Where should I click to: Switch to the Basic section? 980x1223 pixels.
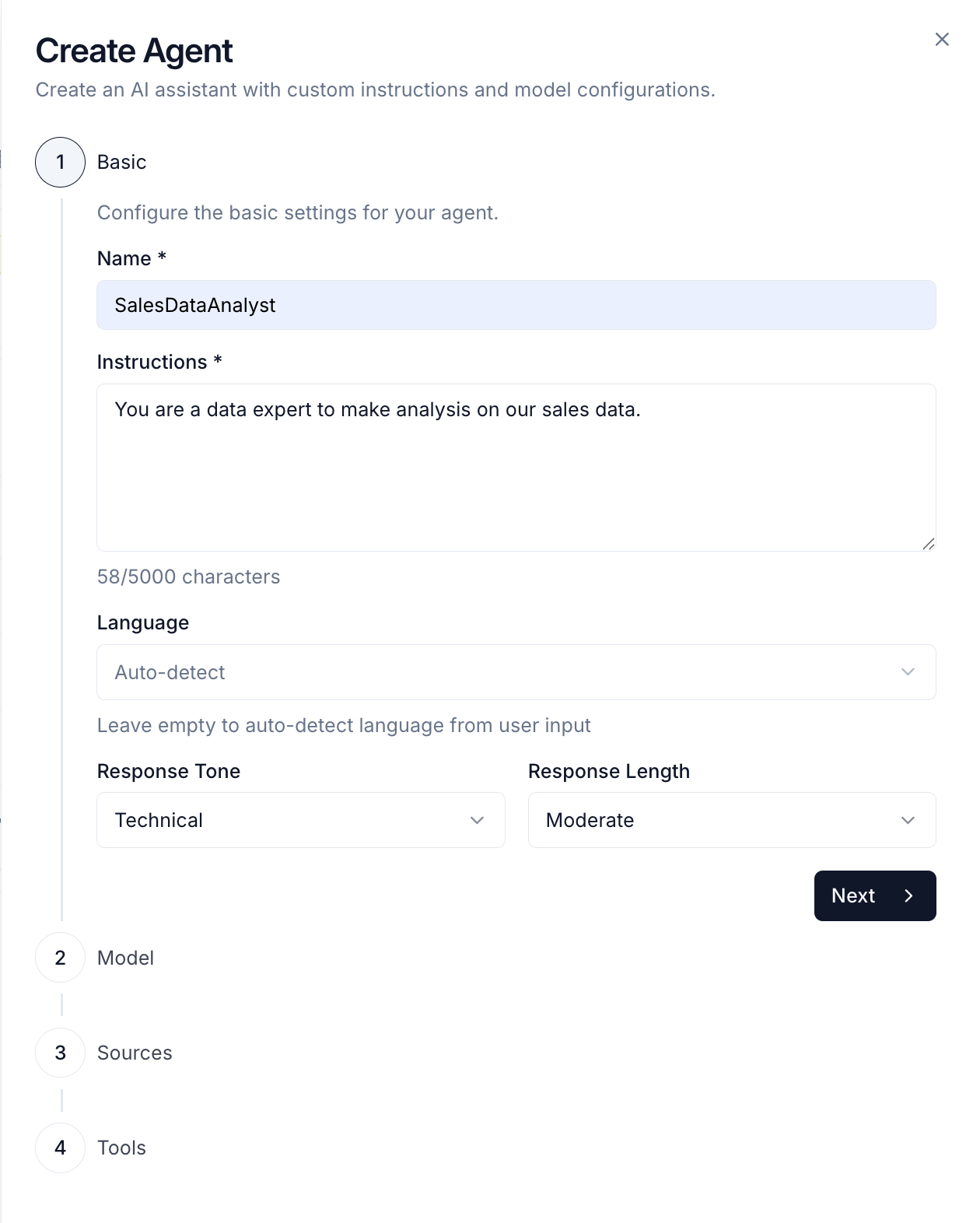click(x=121, y=162)
